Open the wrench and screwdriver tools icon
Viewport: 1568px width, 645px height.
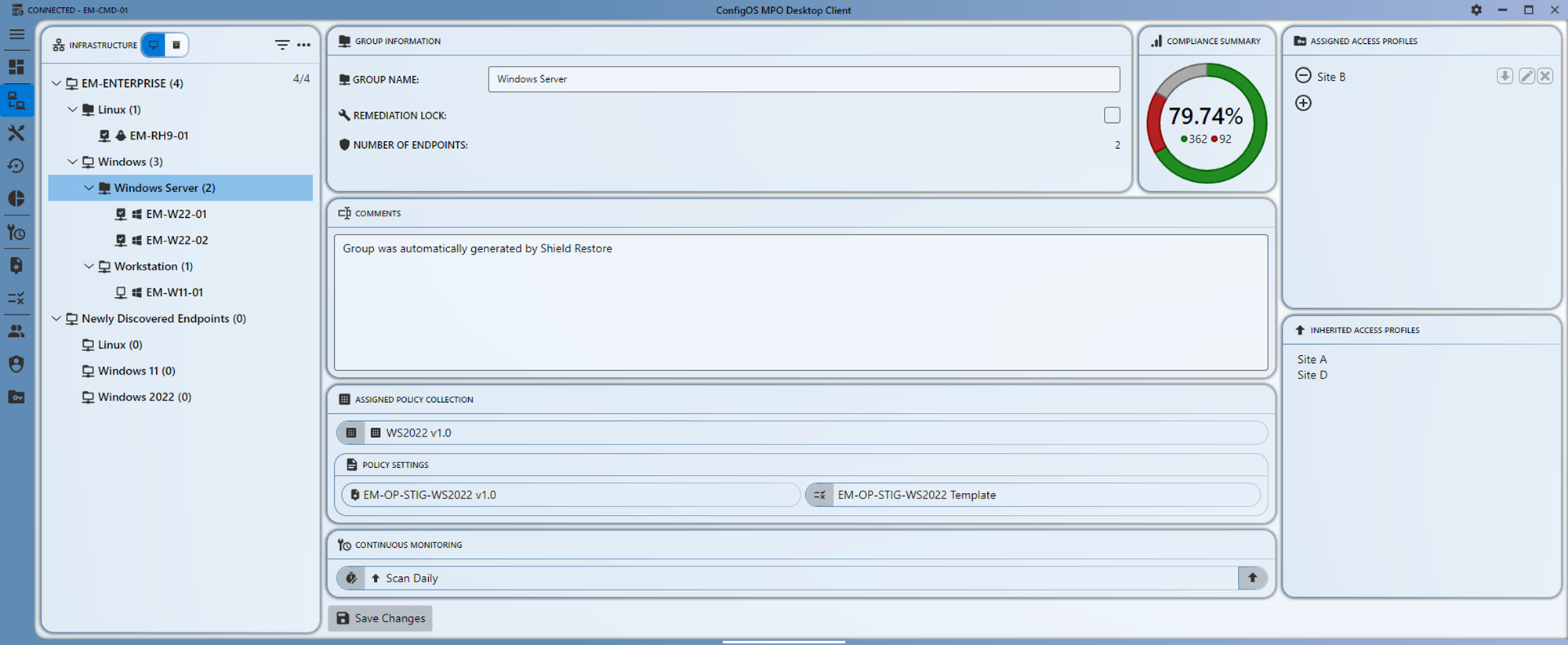(16, 133)
